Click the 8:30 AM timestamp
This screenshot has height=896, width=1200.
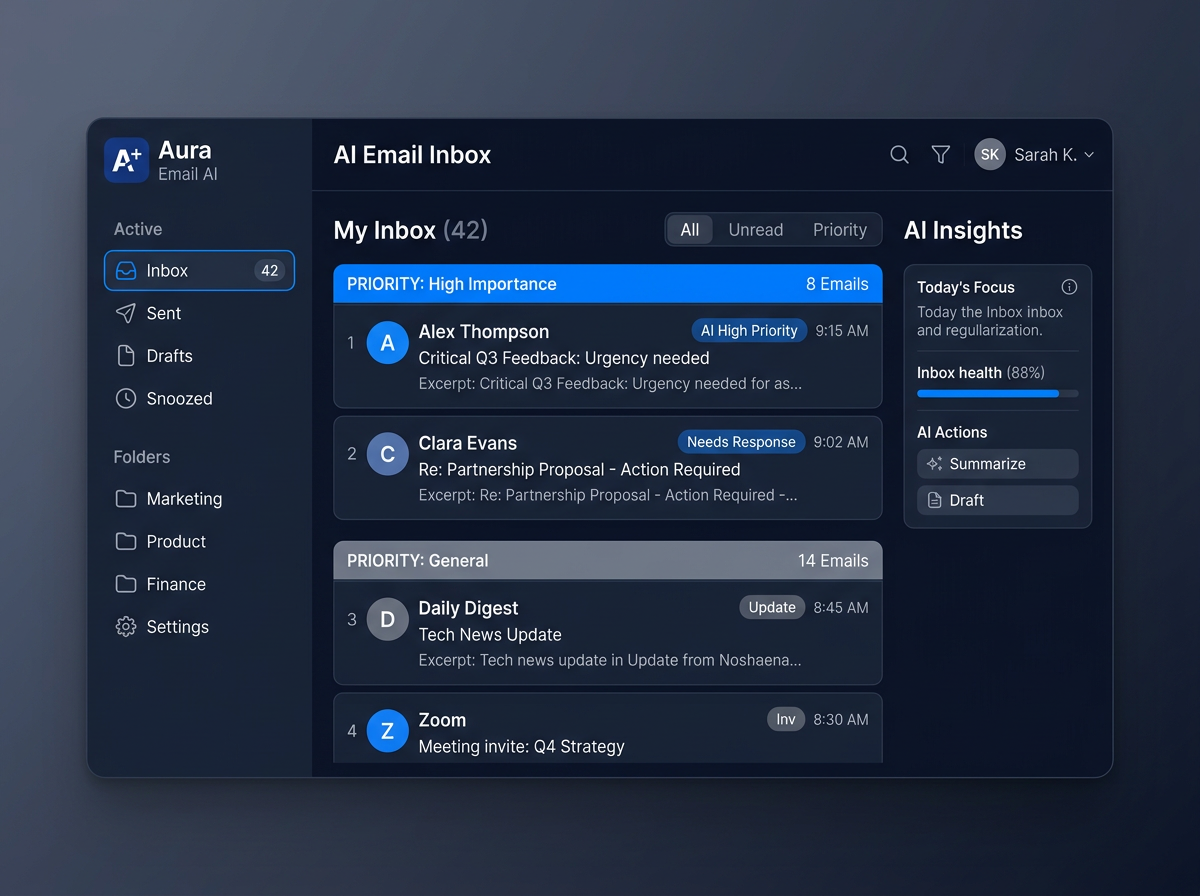pos(841,719)
